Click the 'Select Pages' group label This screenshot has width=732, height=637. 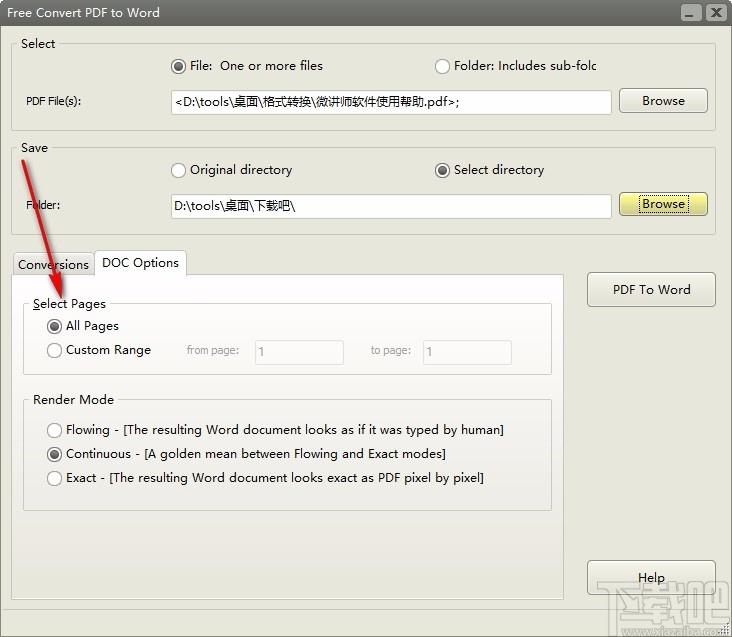(x=70, y=304)
